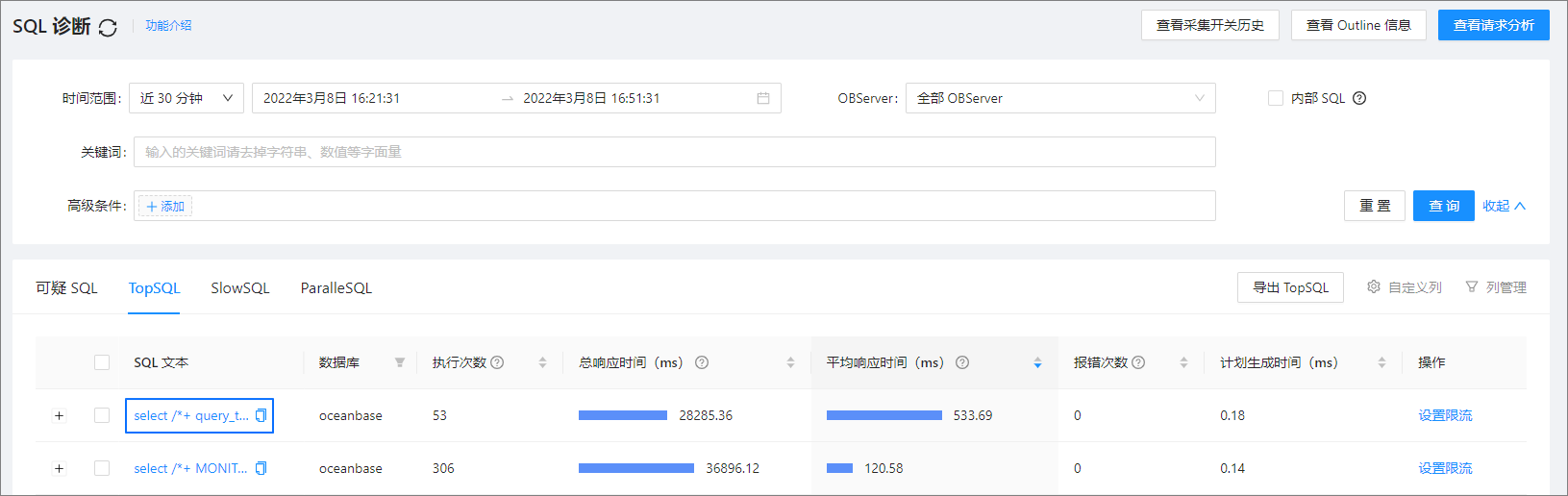The width and height of the screenshot is (1568, 496).
Task: Click the 28285.36 total response time bar
Action: (x=623, y=415)
